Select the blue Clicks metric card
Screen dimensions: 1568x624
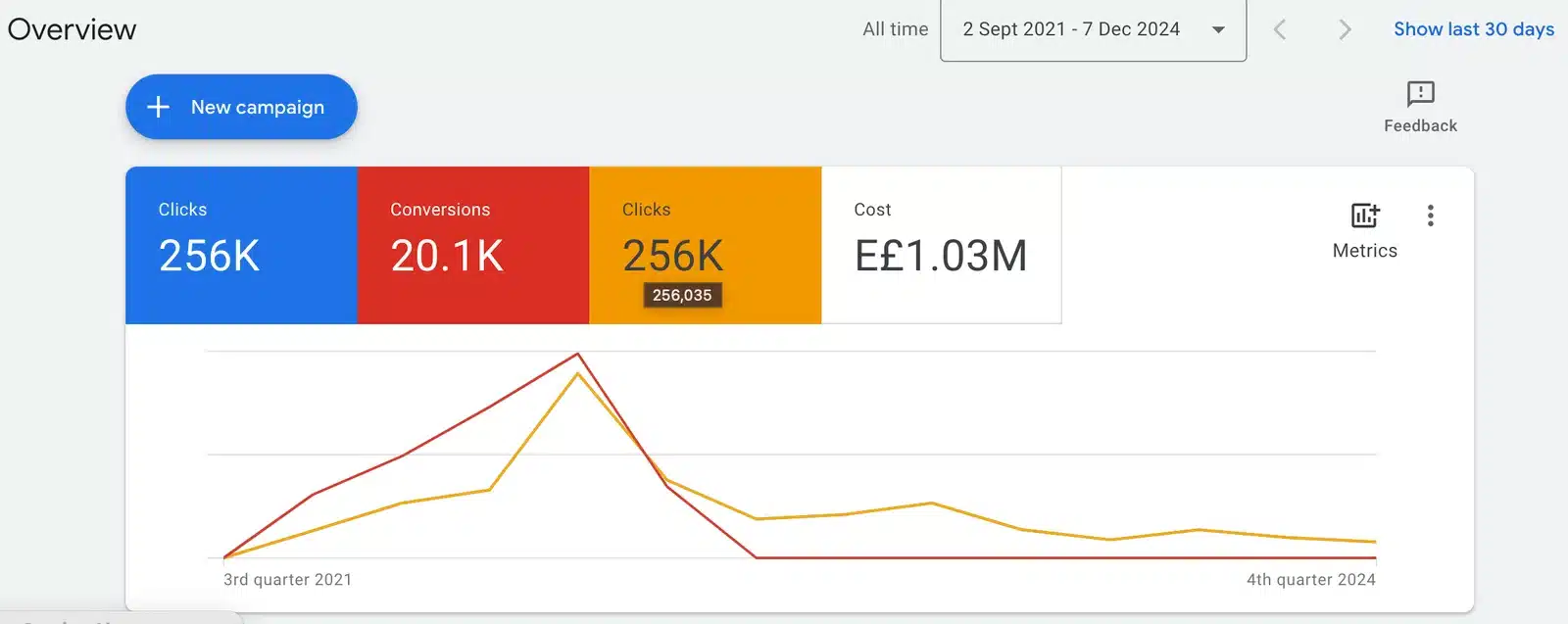click(x=241, y=245)
